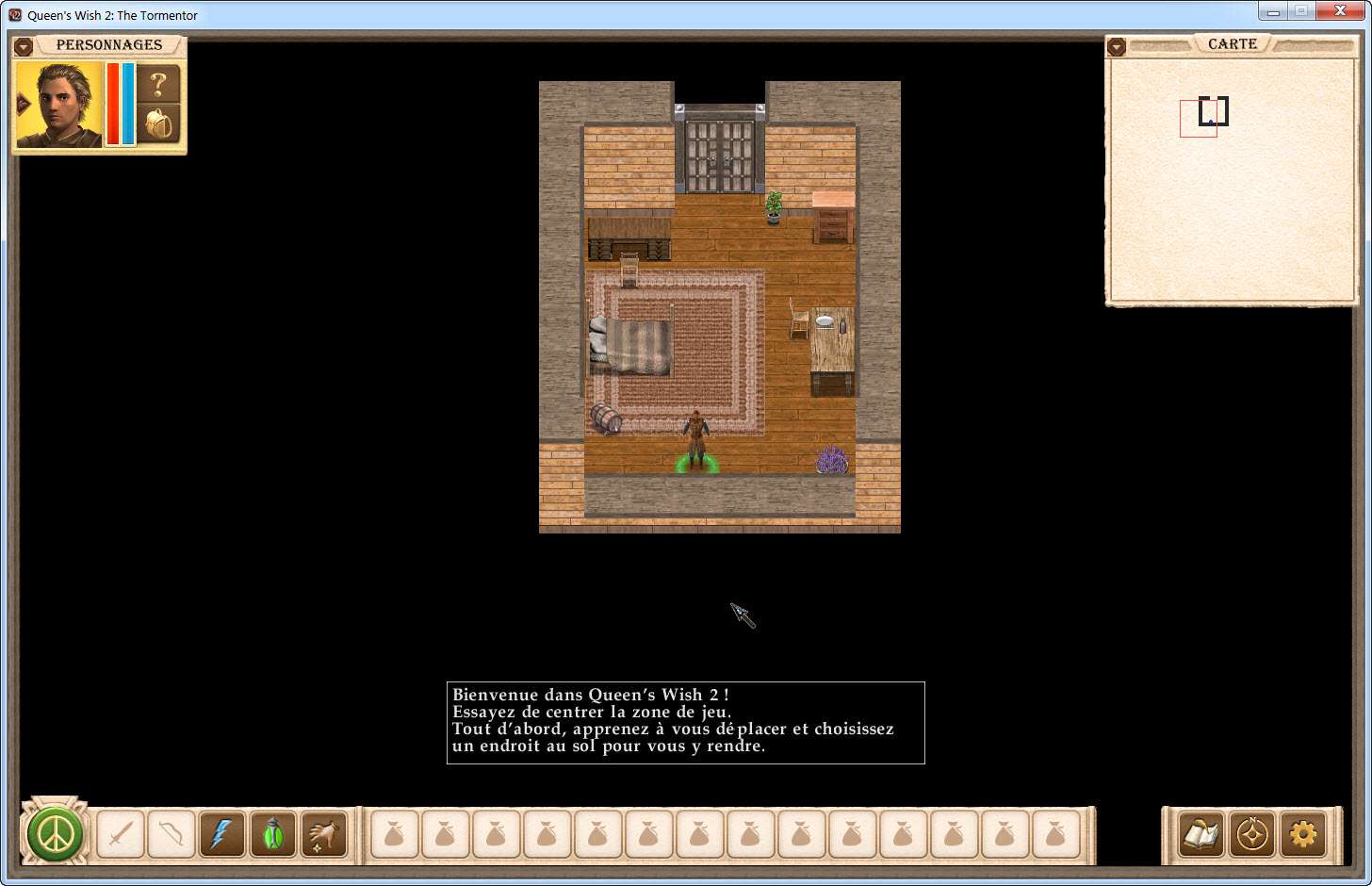This screenshot has height=886, width=1372.
Task: Open the backpack inventory button
Action: [158, 124]
